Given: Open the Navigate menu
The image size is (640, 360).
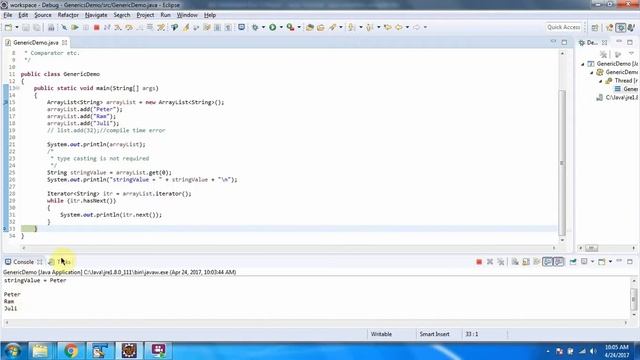Looking at the screenshot, I should point(96,15).
